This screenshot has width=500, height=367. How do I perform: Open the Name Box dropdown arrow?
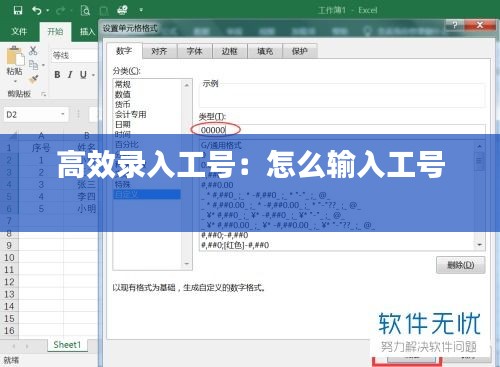pos(63,114)
